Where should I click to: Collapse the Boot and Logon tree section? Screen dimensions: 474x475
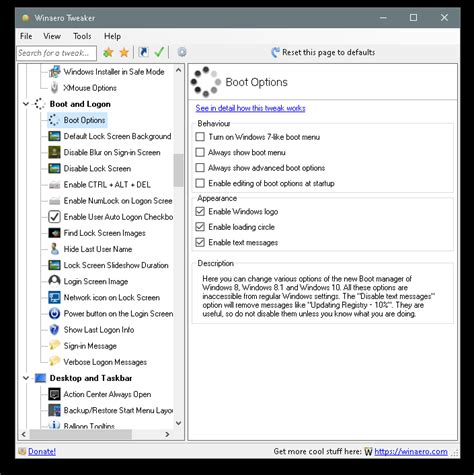[26, 104]
